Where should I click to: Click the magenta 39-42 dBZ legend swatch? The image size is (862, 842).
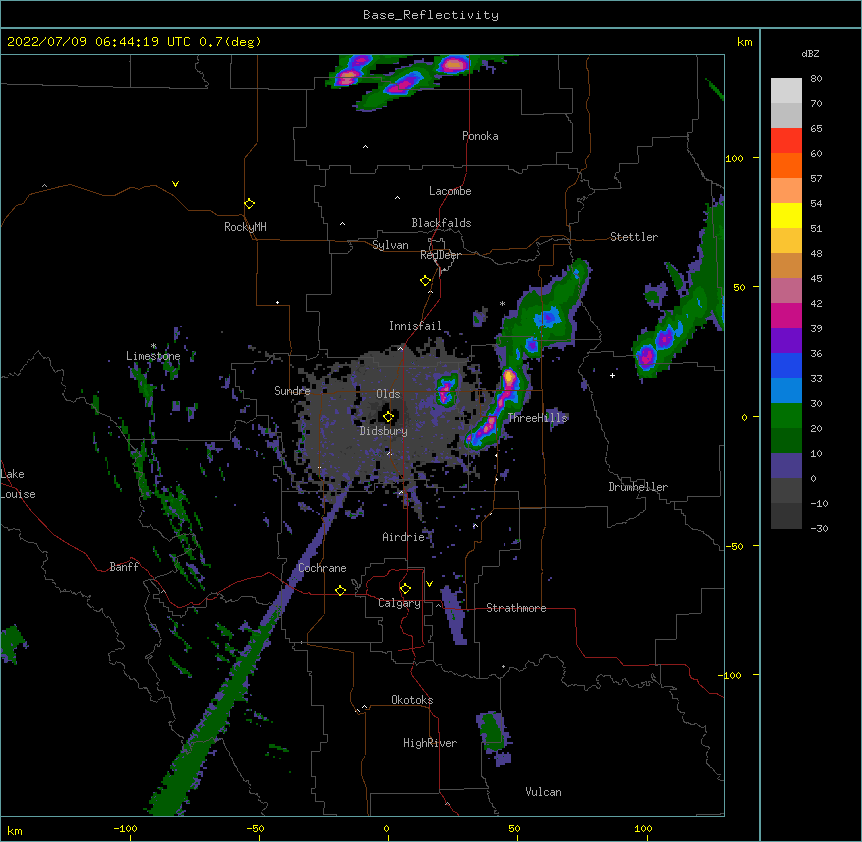click(786, 315)
